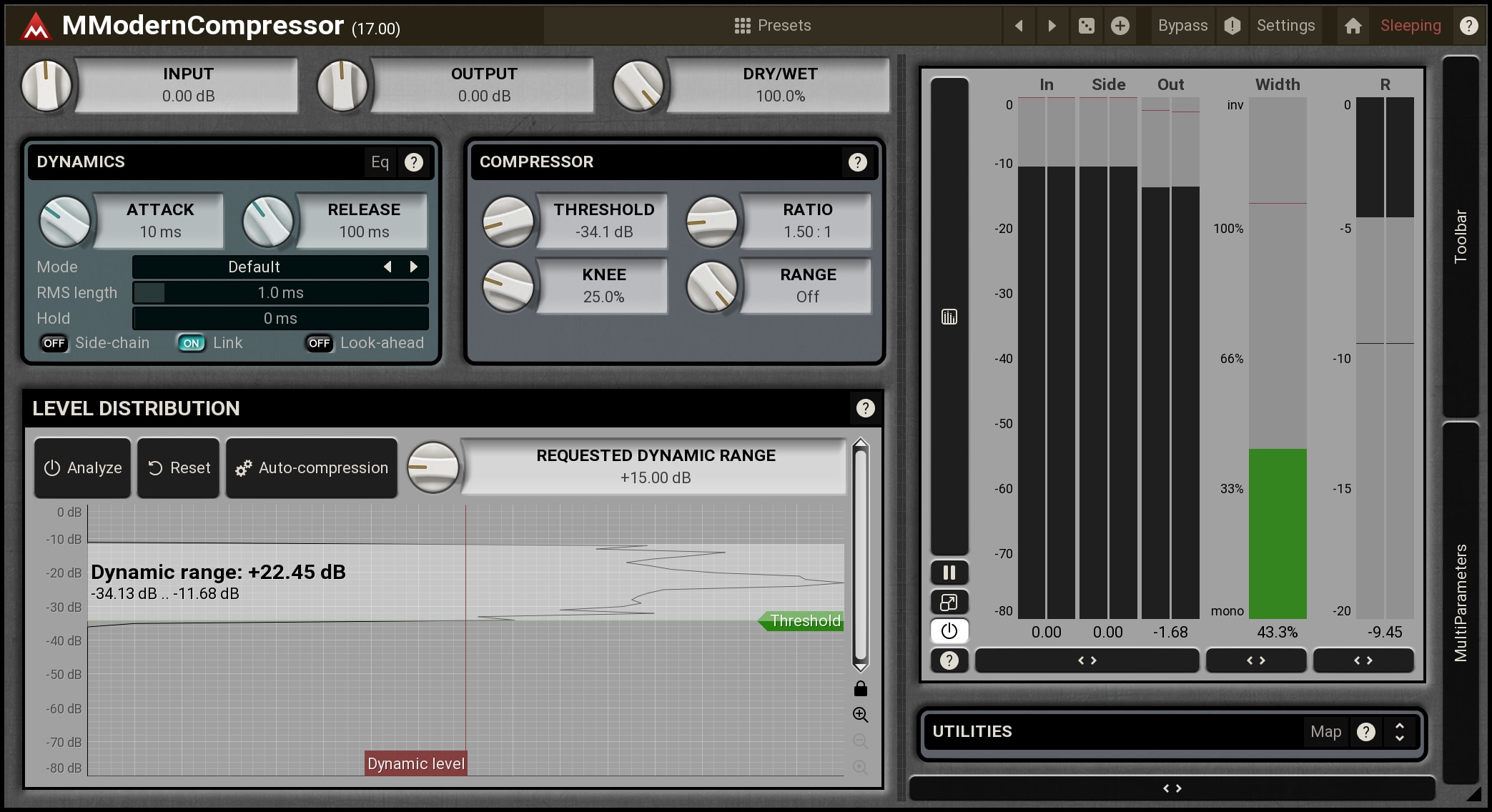This screenshot has height=812, width=1492.
Task: Expand the Utilities panel up-down arrows
Action: tap(1399, 731)
